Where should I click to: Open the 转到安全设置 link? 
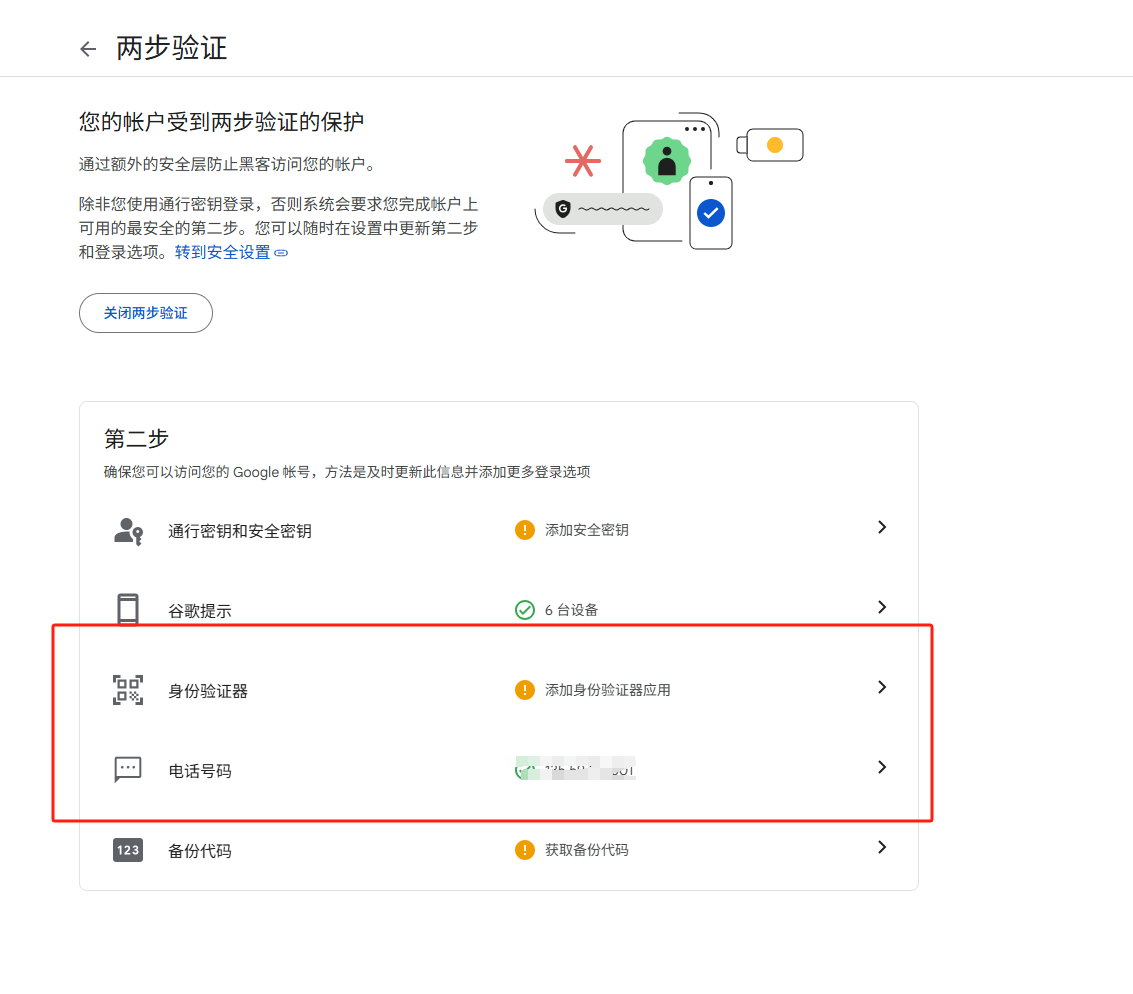pos(223,253)
